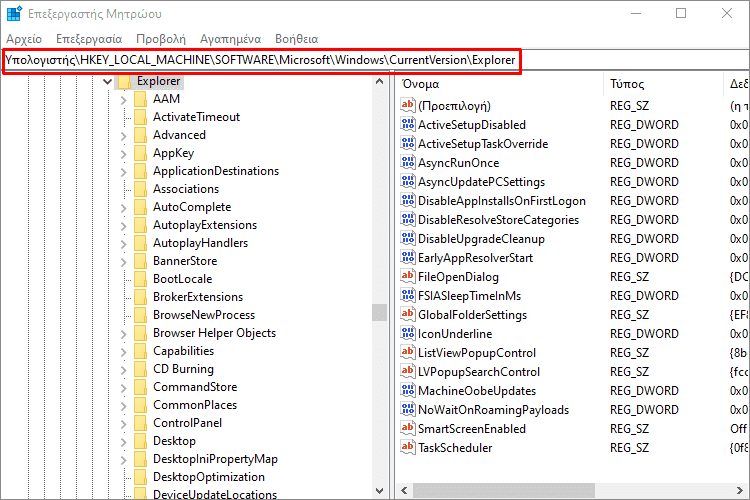The width and height of the screenshot is (750, 500).
Task: Click the icon beside EarlyAppResolverStart
Action: (408, 257)
